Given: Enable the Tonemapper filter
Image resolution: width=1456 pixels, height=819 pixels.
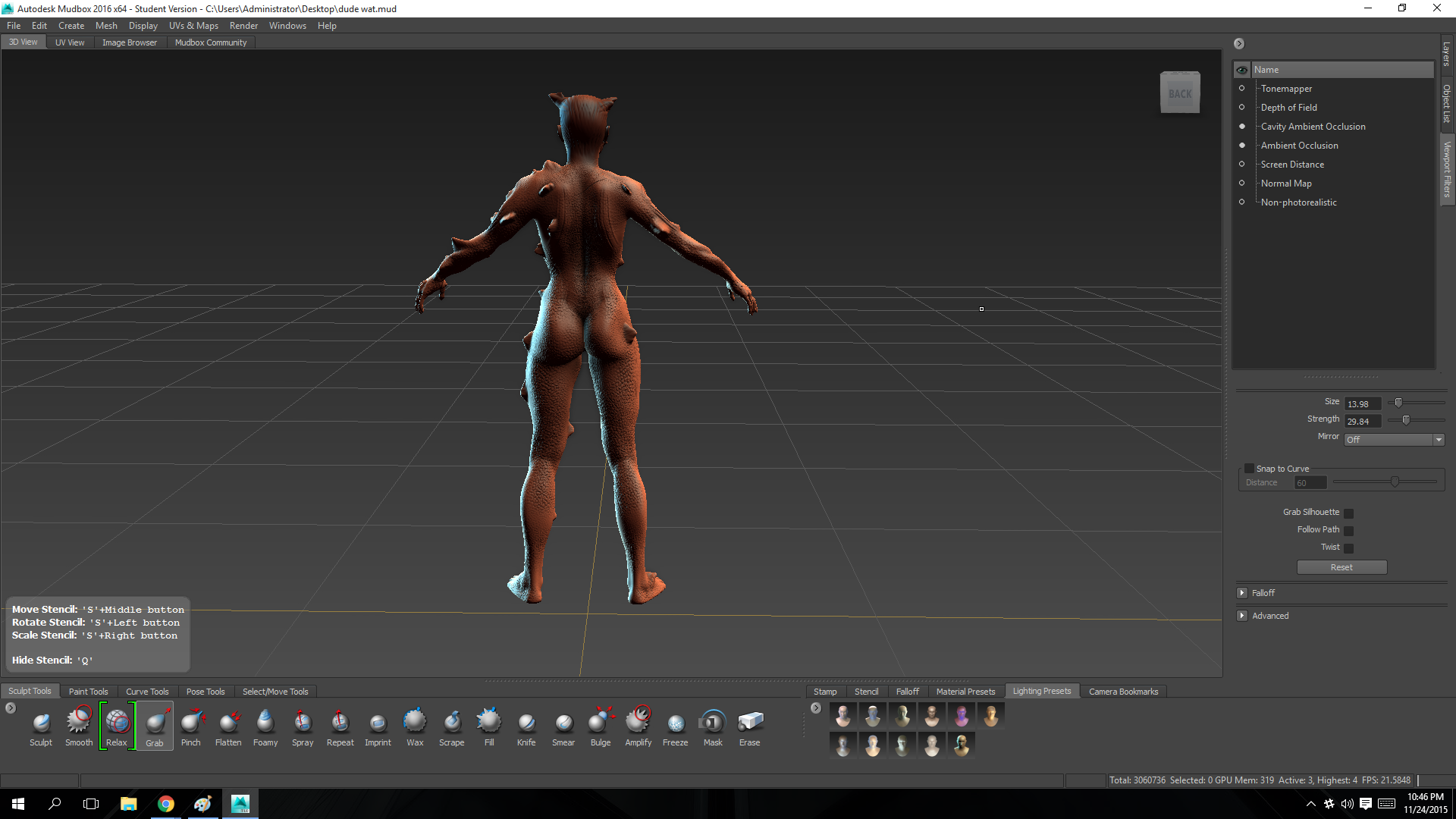Looking at the screenshot, I should pyautogui.click(x=1241, y=88).
